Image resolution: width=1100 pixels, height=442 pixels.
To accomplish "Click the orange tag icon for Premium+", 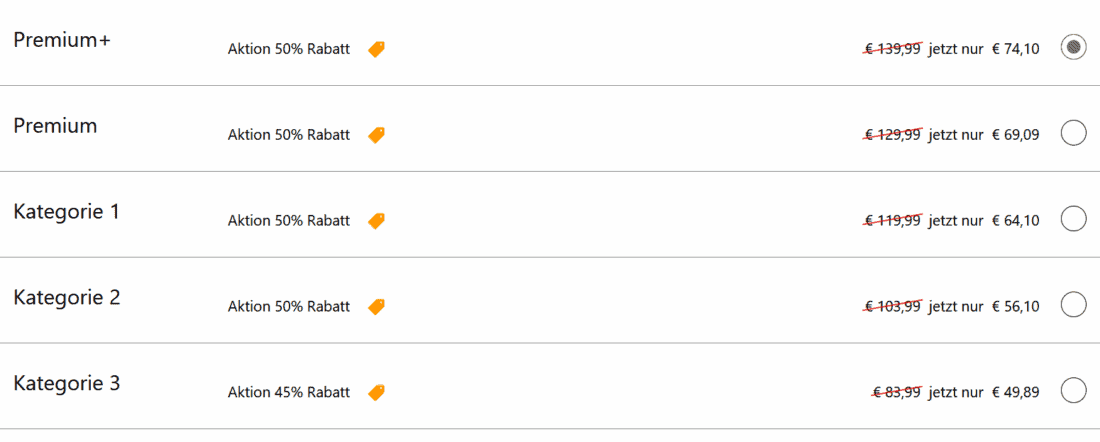I will pyautogui.click(x=376, y=49).
